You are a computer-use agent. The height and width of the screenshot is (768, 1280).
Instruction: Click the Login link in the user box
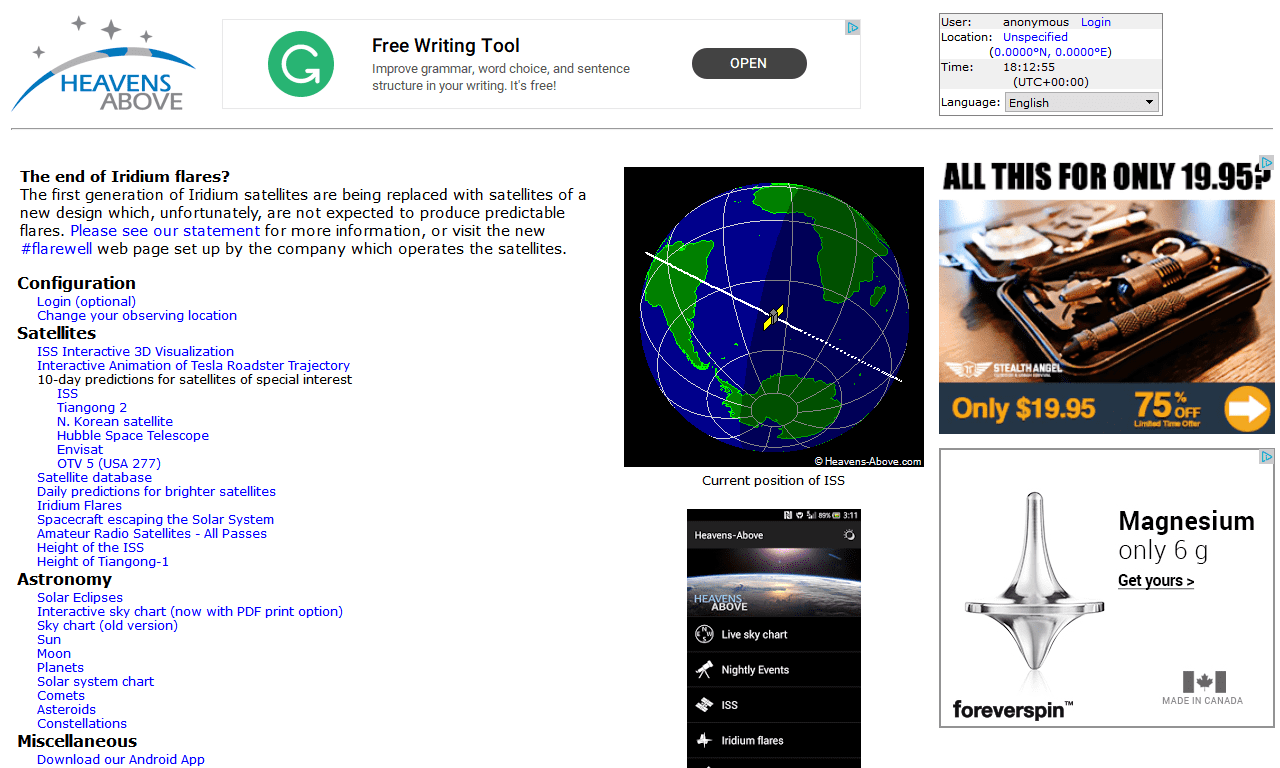(1096, 22)
